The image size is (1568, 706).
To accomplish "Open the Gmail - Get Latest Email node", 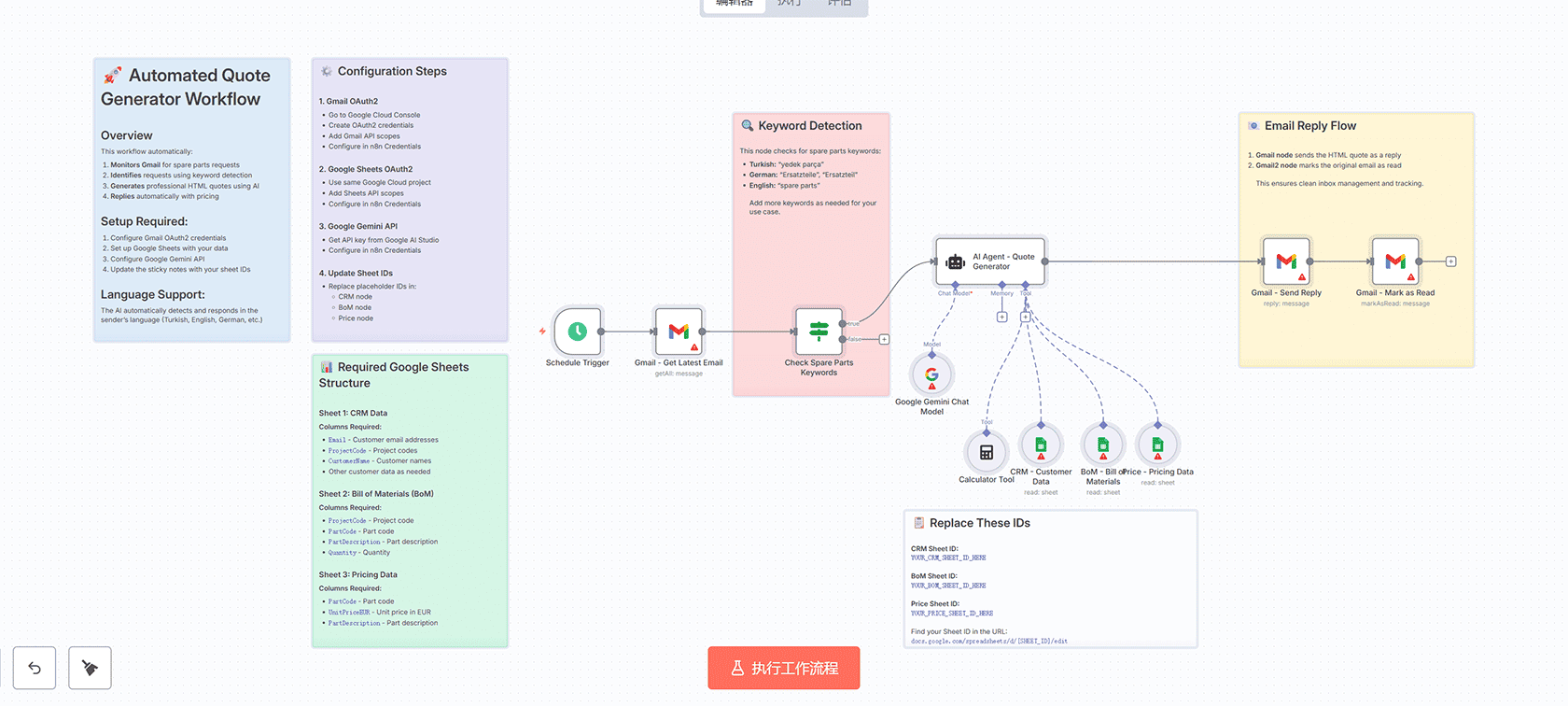I will [x=679, y=332].
